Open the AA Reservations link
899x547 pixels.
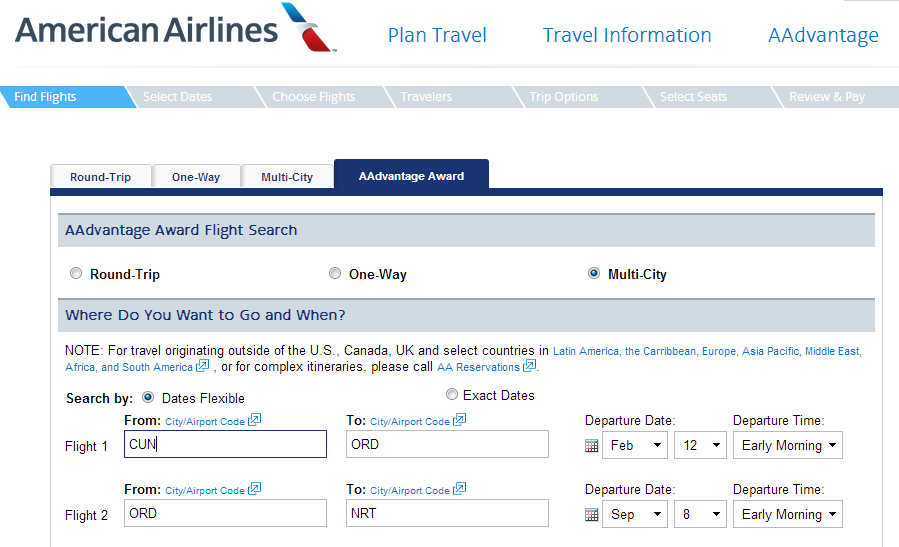coord(478,367)
